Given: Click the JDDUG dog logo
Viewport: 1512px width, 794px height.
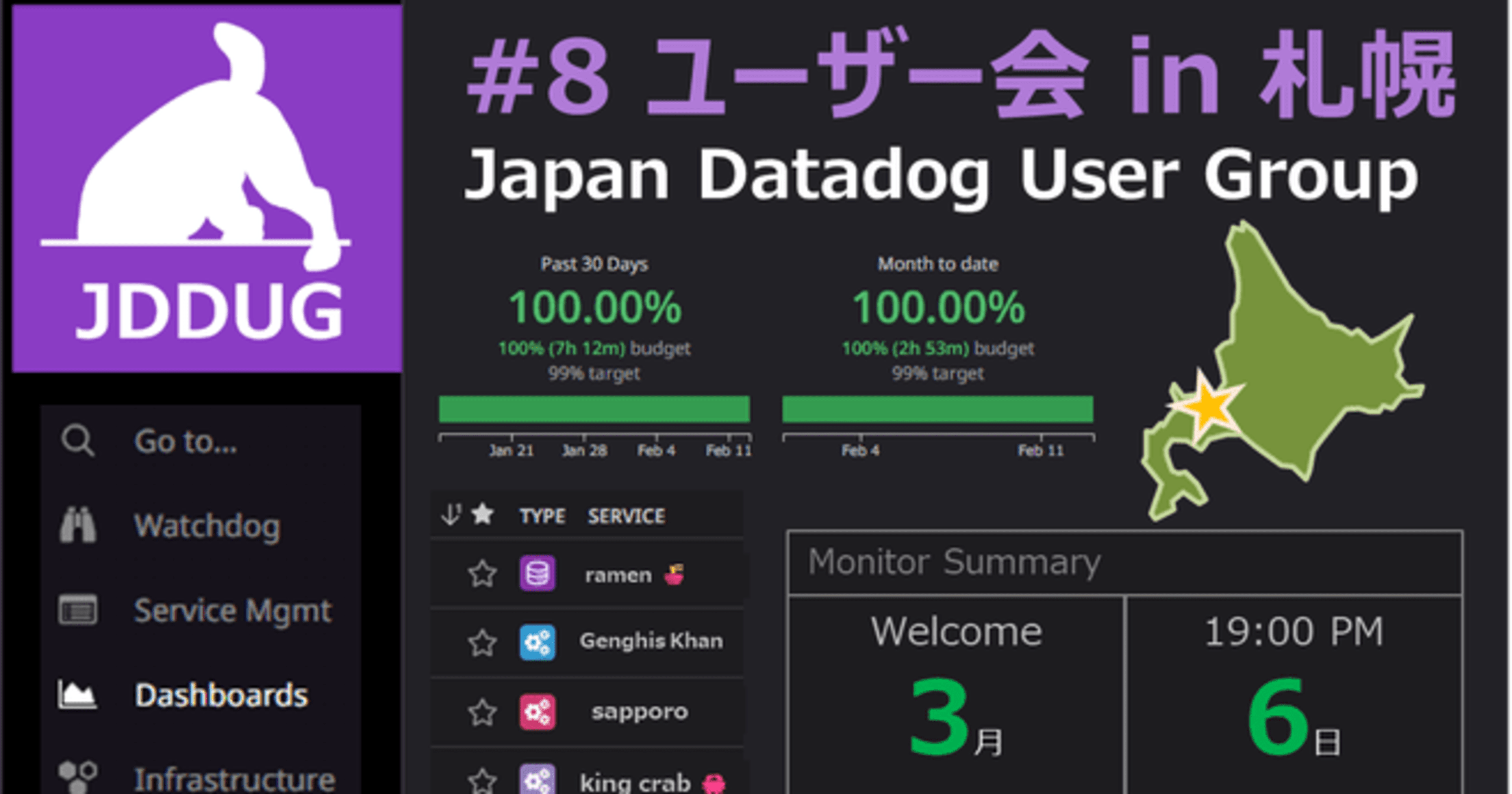Looking at the screenshot, I should click(207, 188).
